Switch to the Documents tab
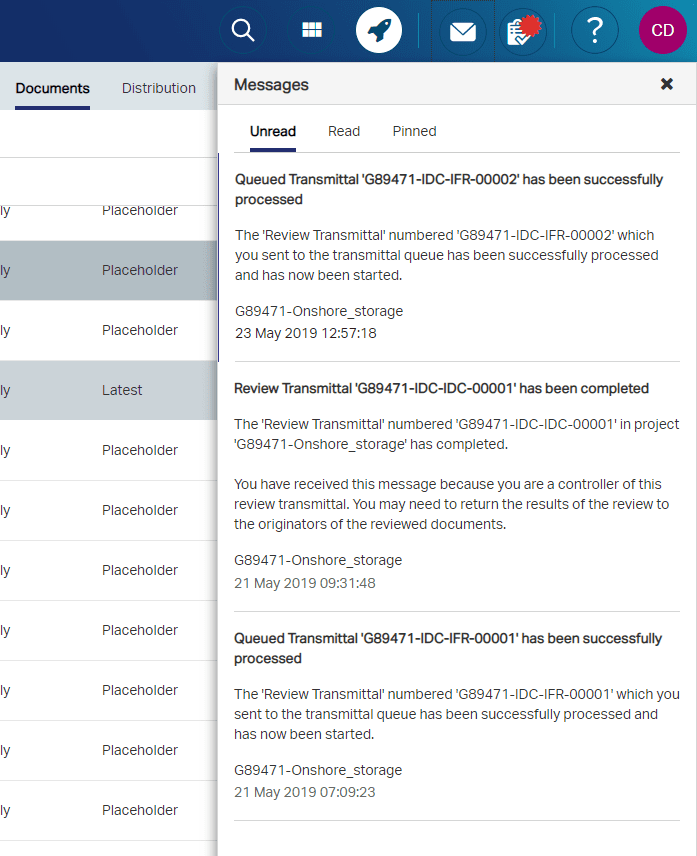Viewport: 697px width, 856px height. tap(52, 88)
